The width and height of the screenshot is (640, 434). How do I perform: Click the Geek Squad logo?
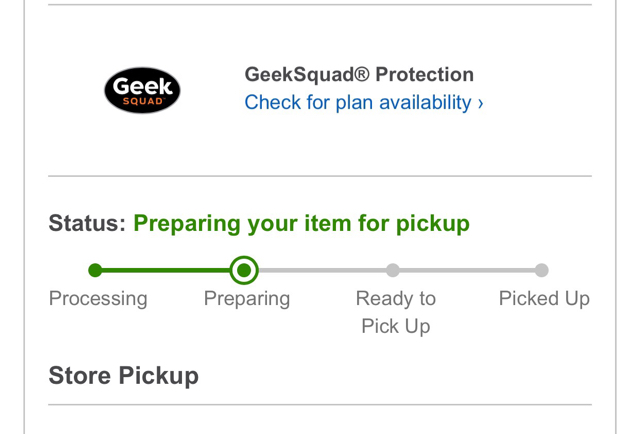[x=142, y=90]
